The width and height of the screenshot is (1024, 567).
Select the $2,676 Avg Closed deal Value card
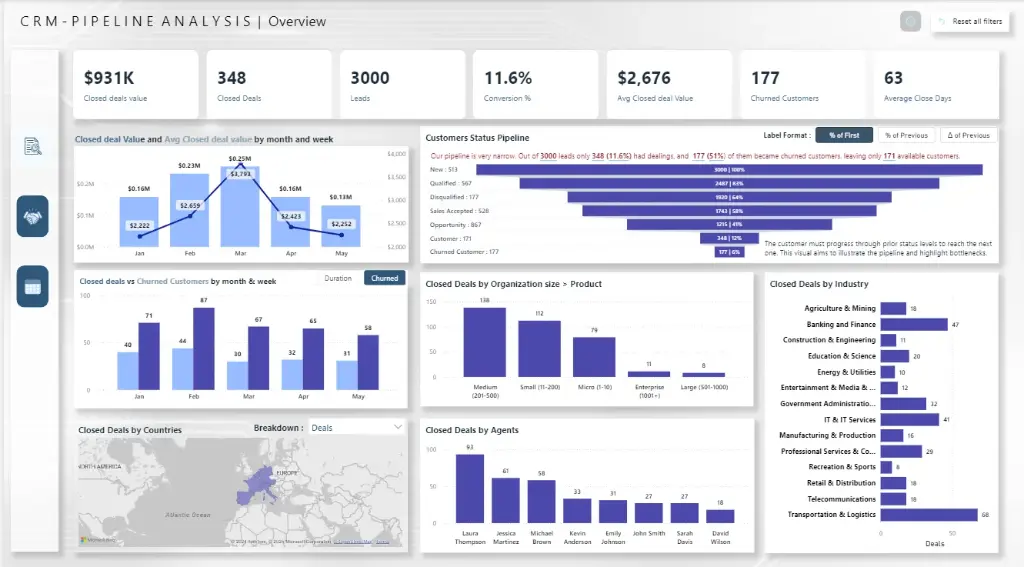pyautogui.click(x=669, y=84)
